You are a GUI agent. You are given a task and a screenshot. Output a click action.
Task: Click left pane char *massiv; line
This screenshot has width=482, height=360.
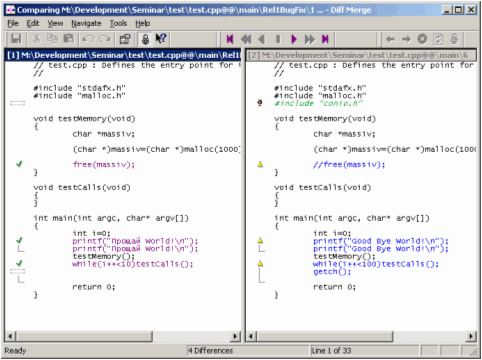[104, 134]
